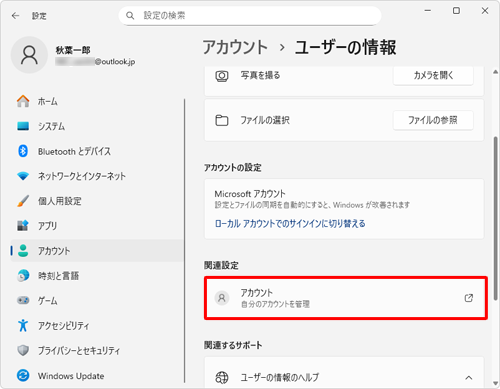Click the ファイルの参照 button
500x389 pixels.
[433, 120]
